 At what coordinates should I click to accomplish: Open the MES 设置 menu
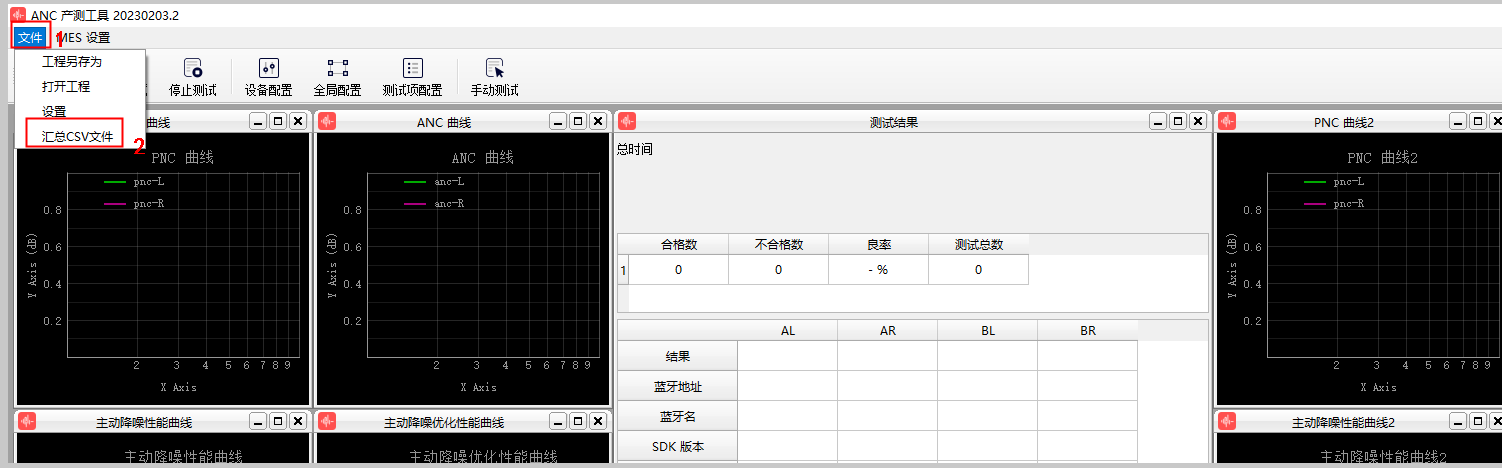[x=85, y=38]
